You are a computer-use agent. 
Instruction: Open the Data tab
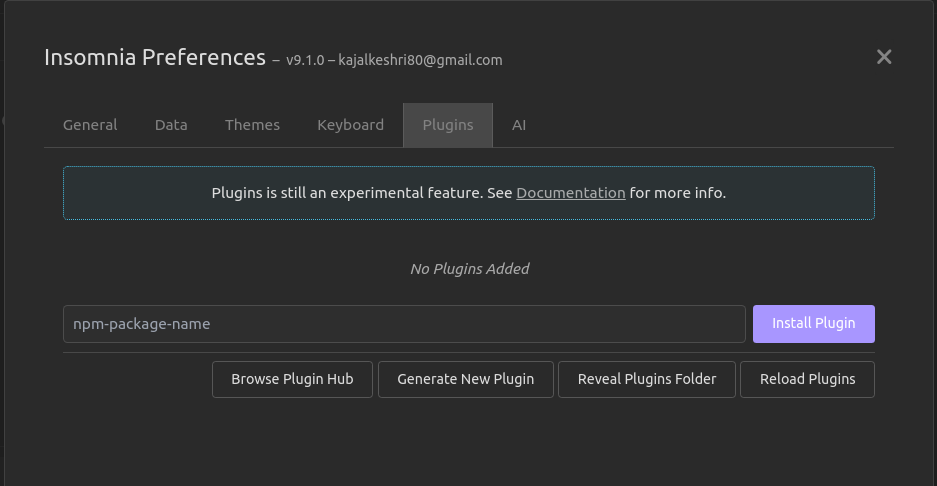(171, 125)
